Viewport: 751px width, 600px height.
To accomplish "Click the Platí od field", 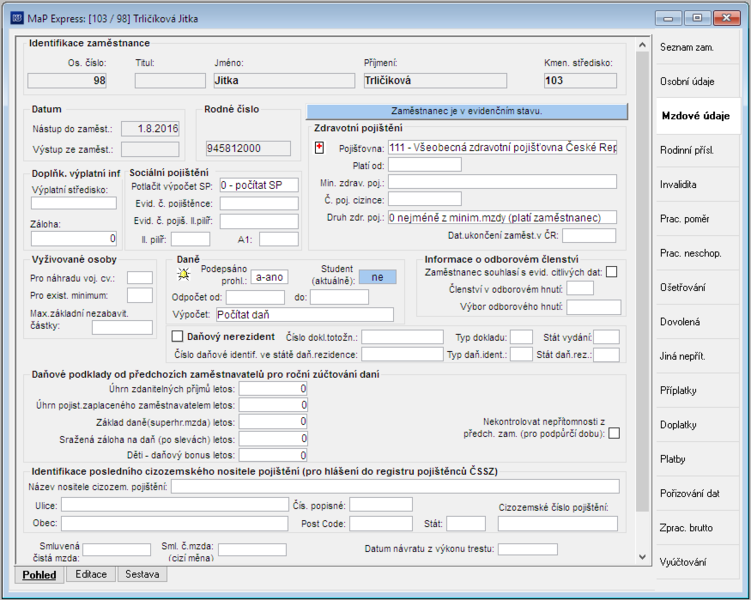I will pos(425,165).
